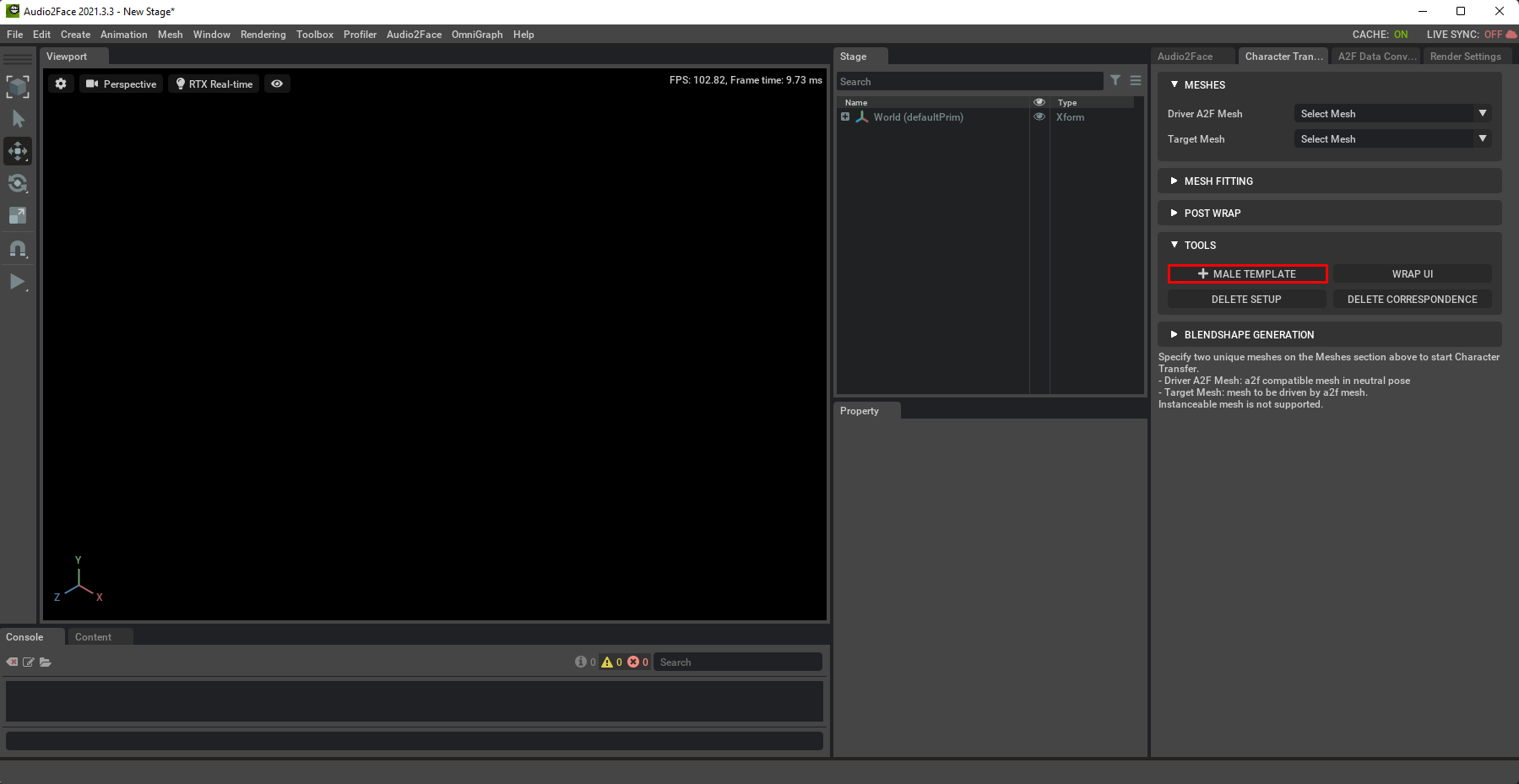Click the Type column header in Stage

1067,102
